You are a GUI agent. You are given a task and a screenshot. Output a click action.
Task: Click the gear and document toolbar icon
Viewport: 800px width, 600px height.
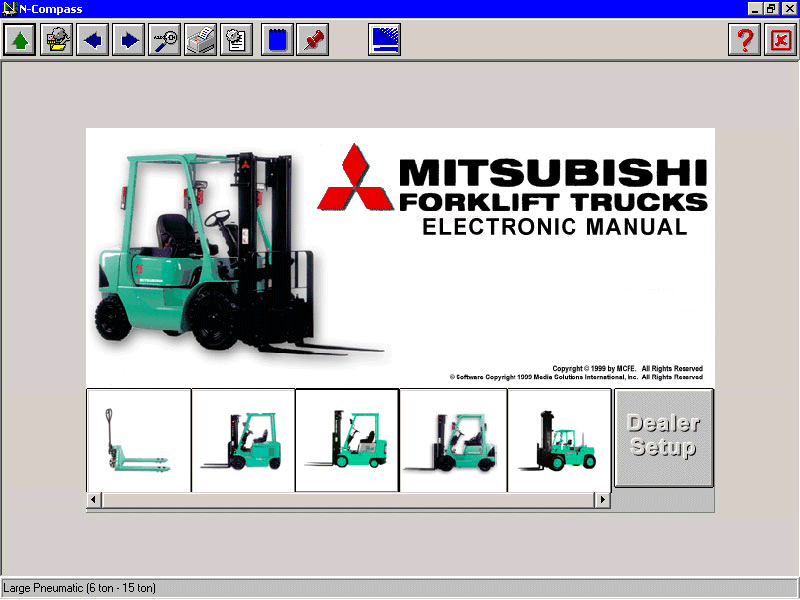(237, 39)
